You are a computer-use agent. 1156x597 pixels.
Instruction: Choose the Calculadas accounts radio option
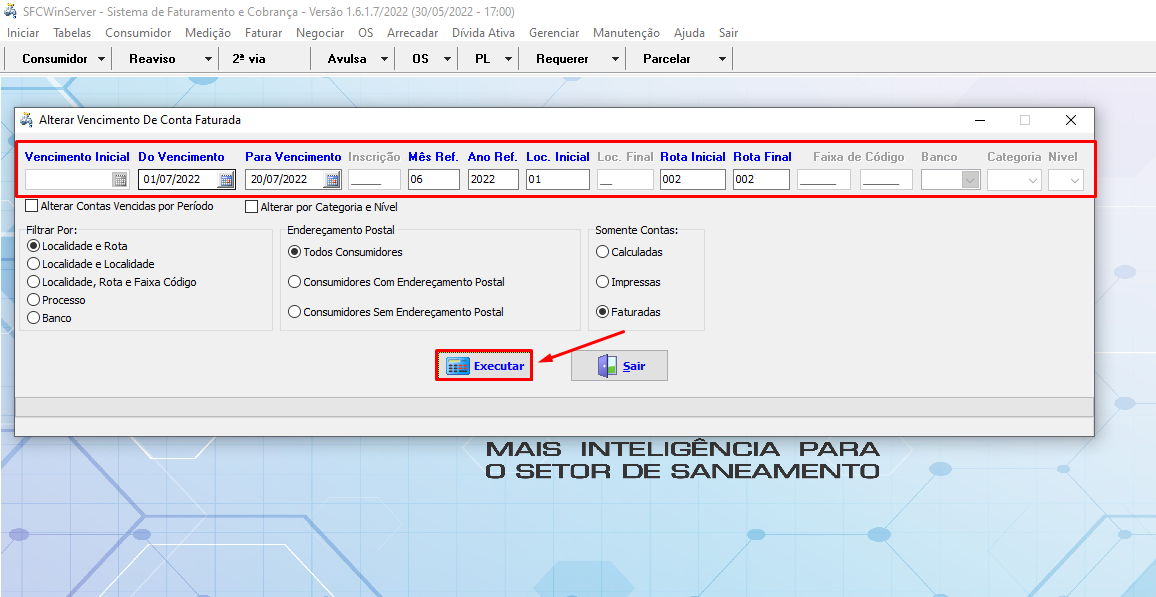click(602, 252)
